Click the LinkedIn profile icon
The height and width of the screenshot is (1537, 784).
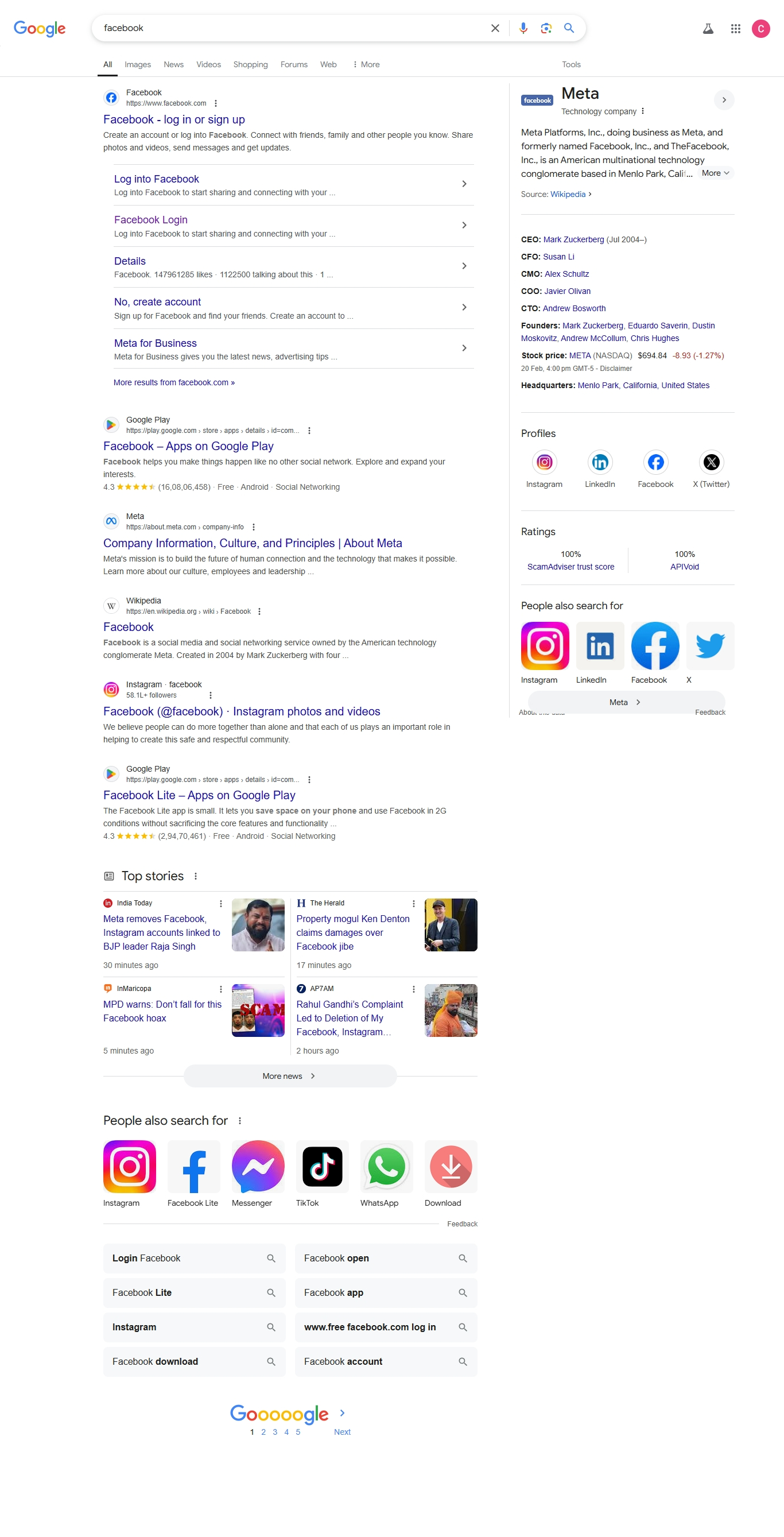coord(600,462)
